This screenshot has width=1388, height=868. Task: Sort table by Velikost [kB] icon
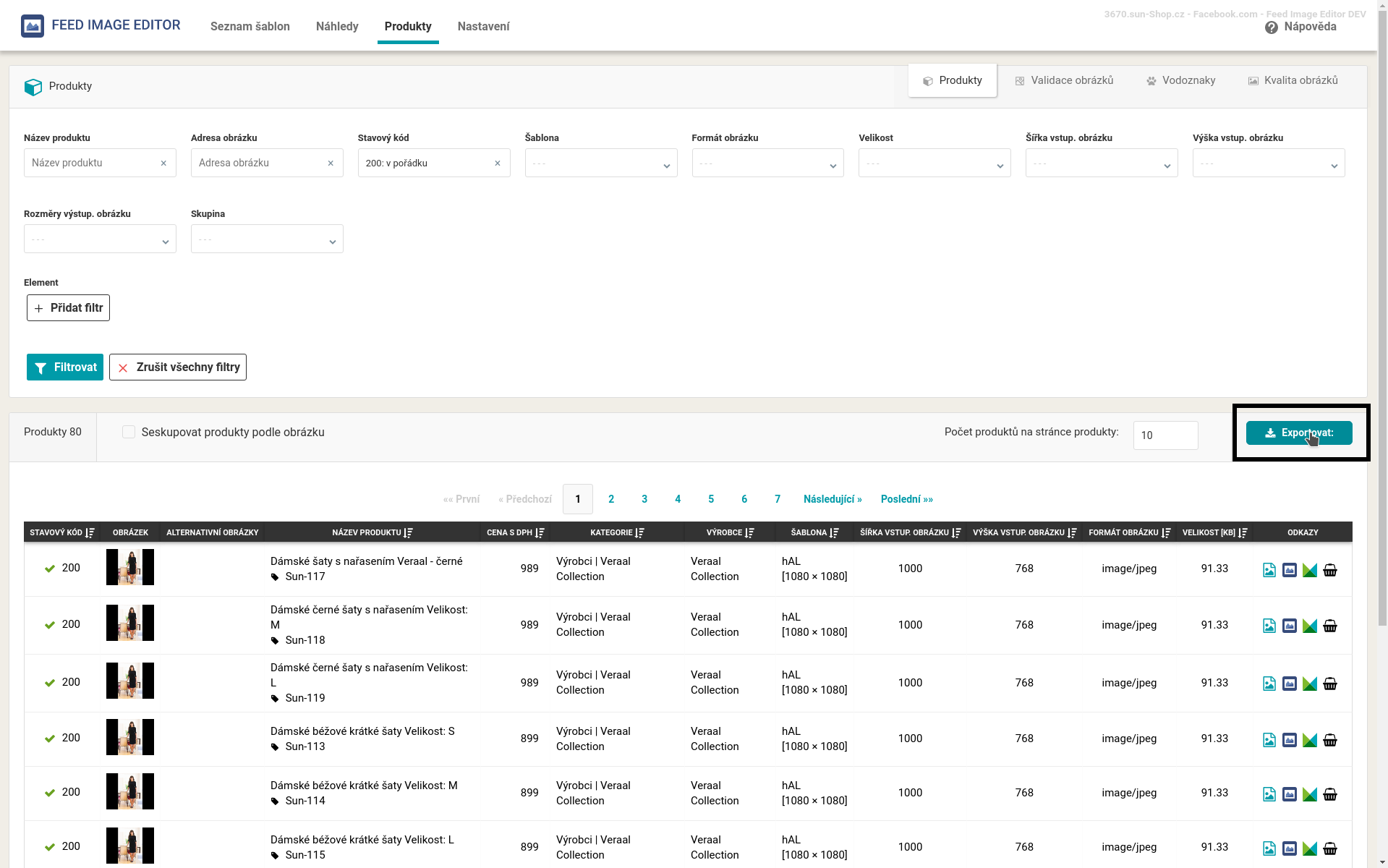click(x=1243, y=533)
